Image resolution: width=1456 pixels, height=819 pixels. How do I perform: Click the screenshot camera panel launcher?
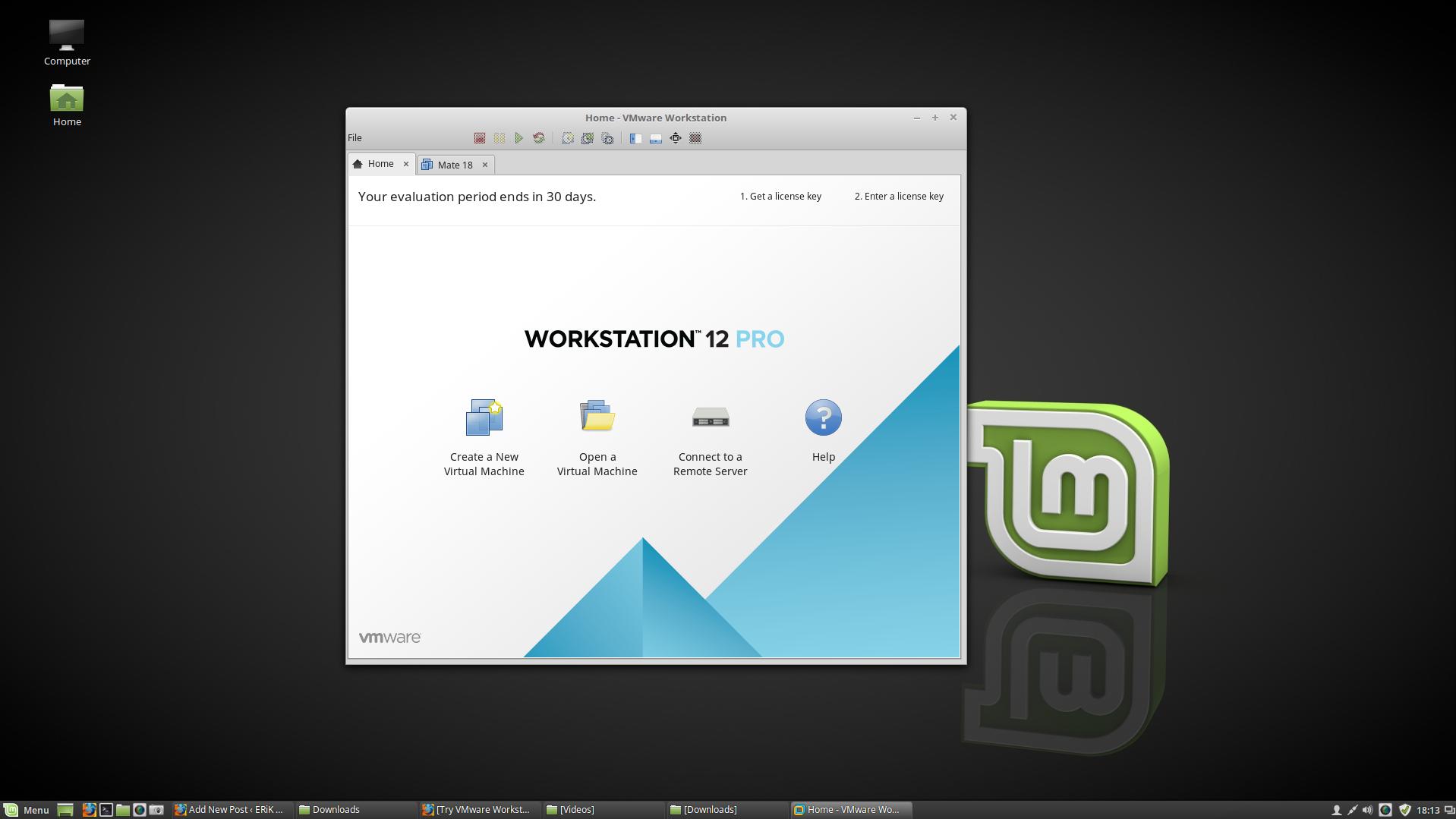pyautogui.click(x=156, y=810)
